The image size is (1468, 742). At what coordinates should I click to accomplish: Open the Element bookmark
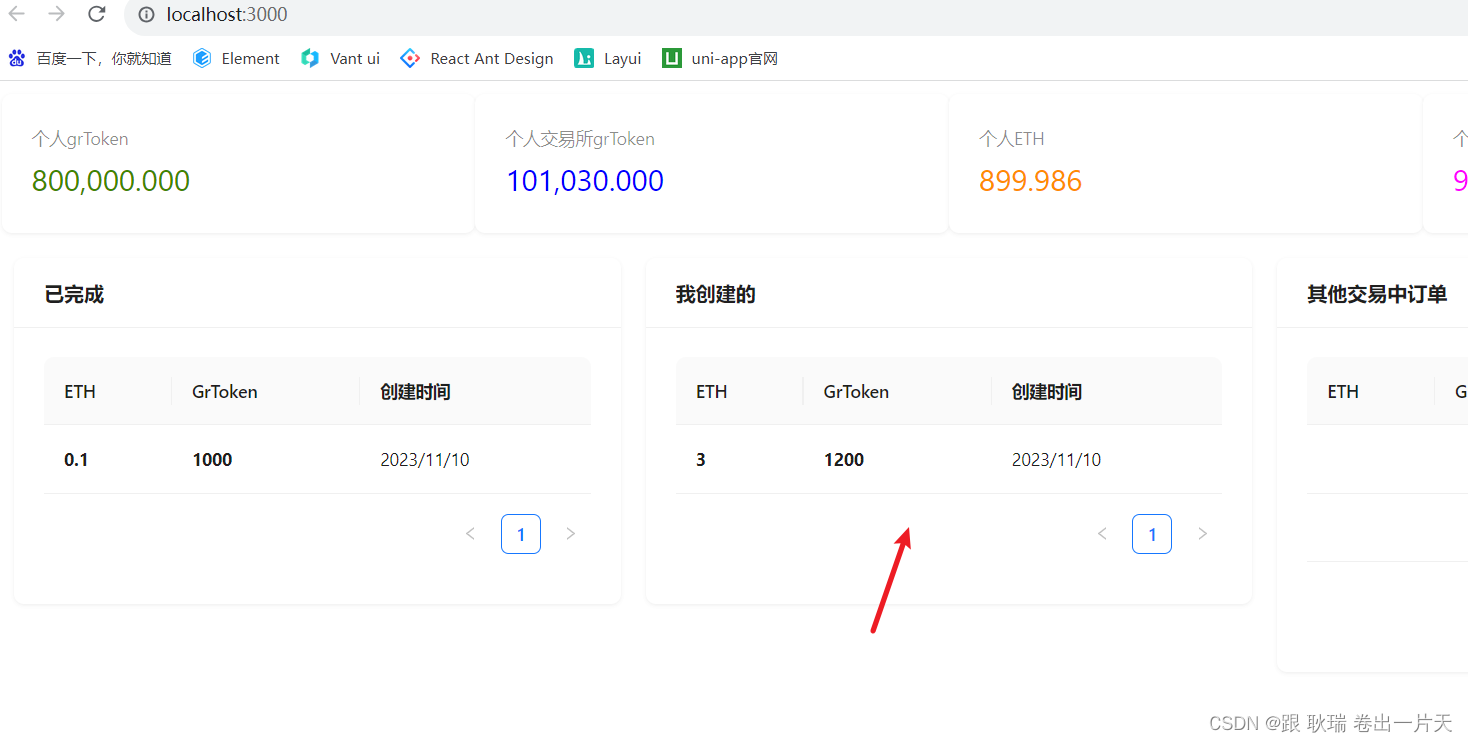coord(236,59)
